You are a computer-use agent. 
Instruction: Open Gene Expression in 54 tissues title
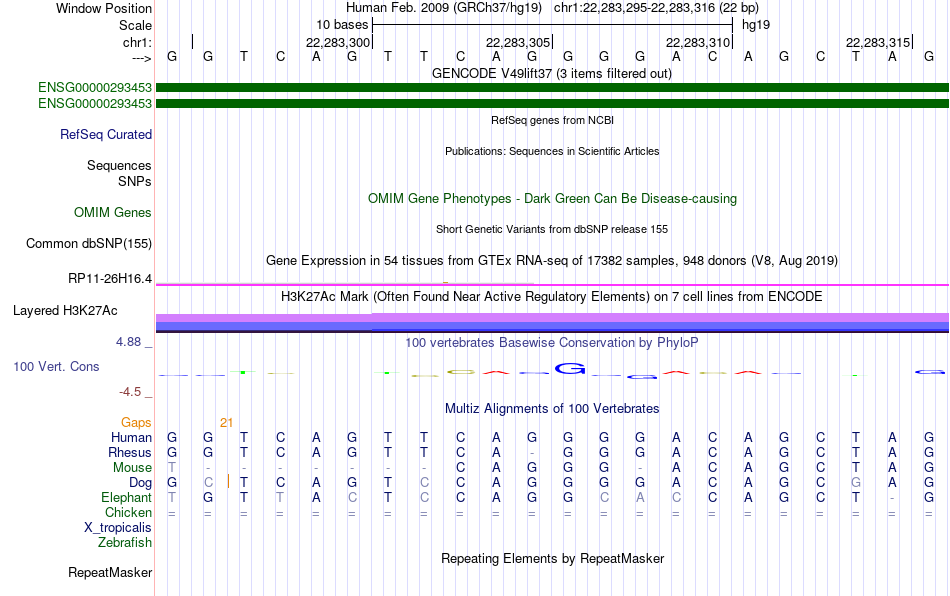coord(552,260)
